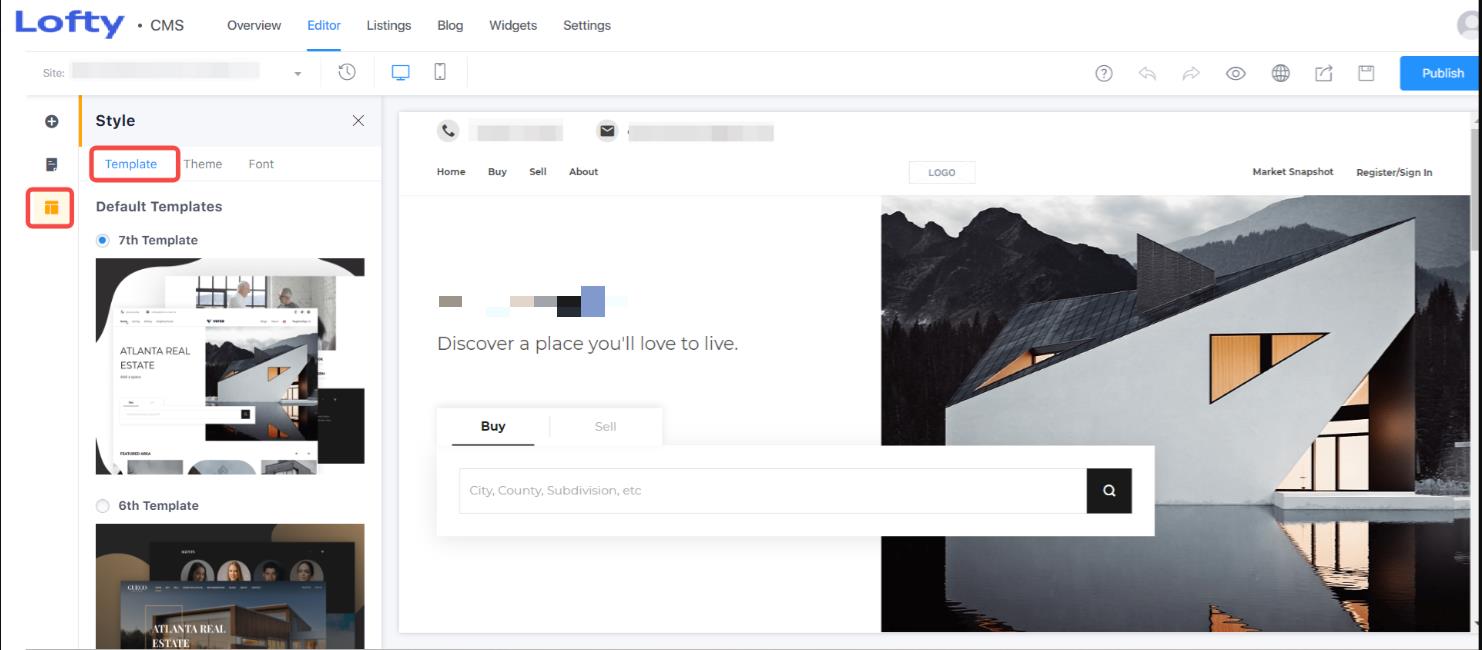Click the globe icon in the toolbar

point(1281,72)
